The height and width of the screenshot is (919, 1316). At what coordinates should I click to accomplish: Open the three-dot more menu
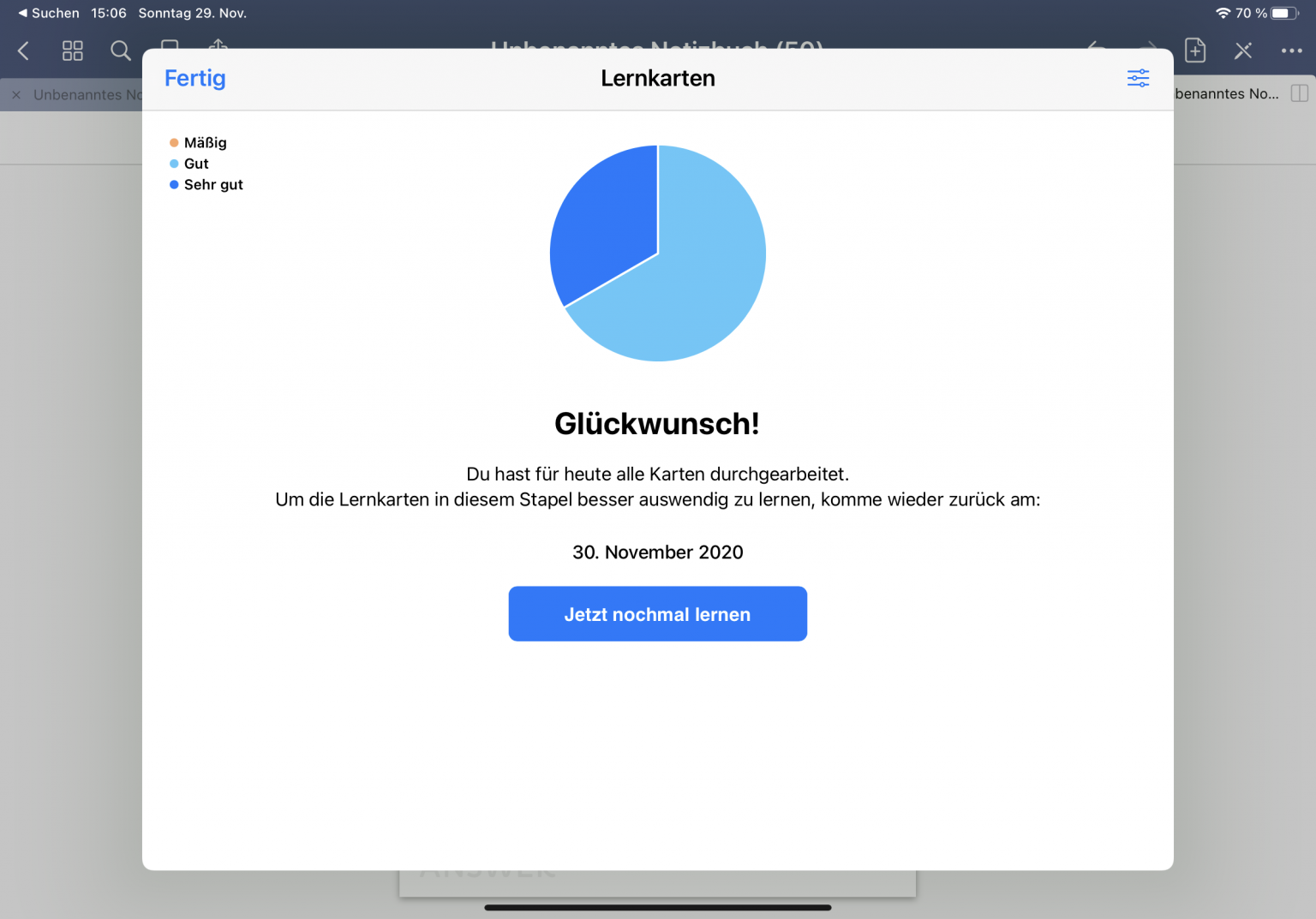coord(1291,51)
